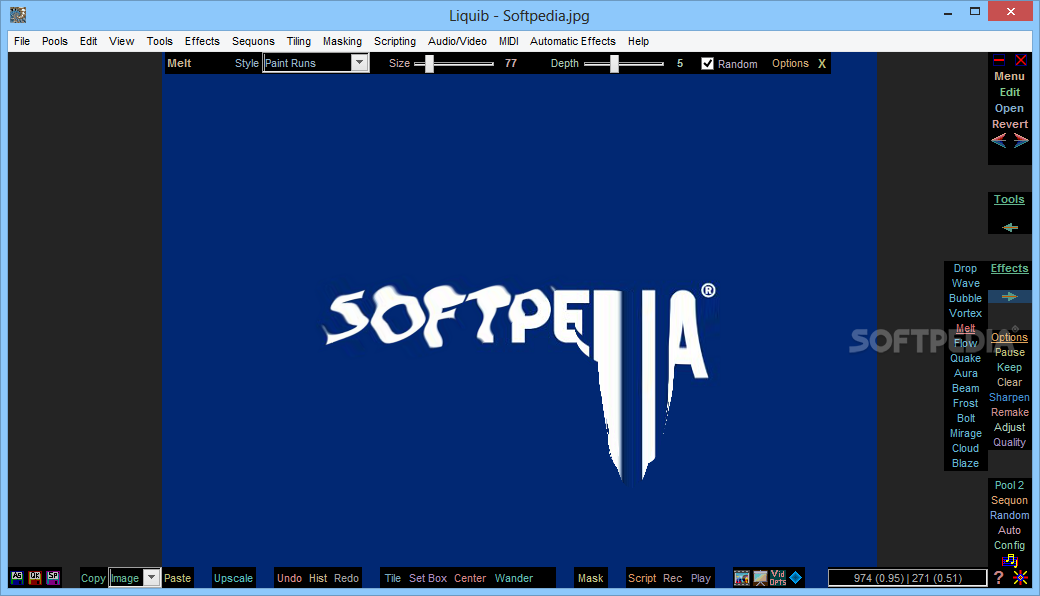Viewport: 1040px width, 596px height.
Task: Open the MIDI menu
Action: 509,41
